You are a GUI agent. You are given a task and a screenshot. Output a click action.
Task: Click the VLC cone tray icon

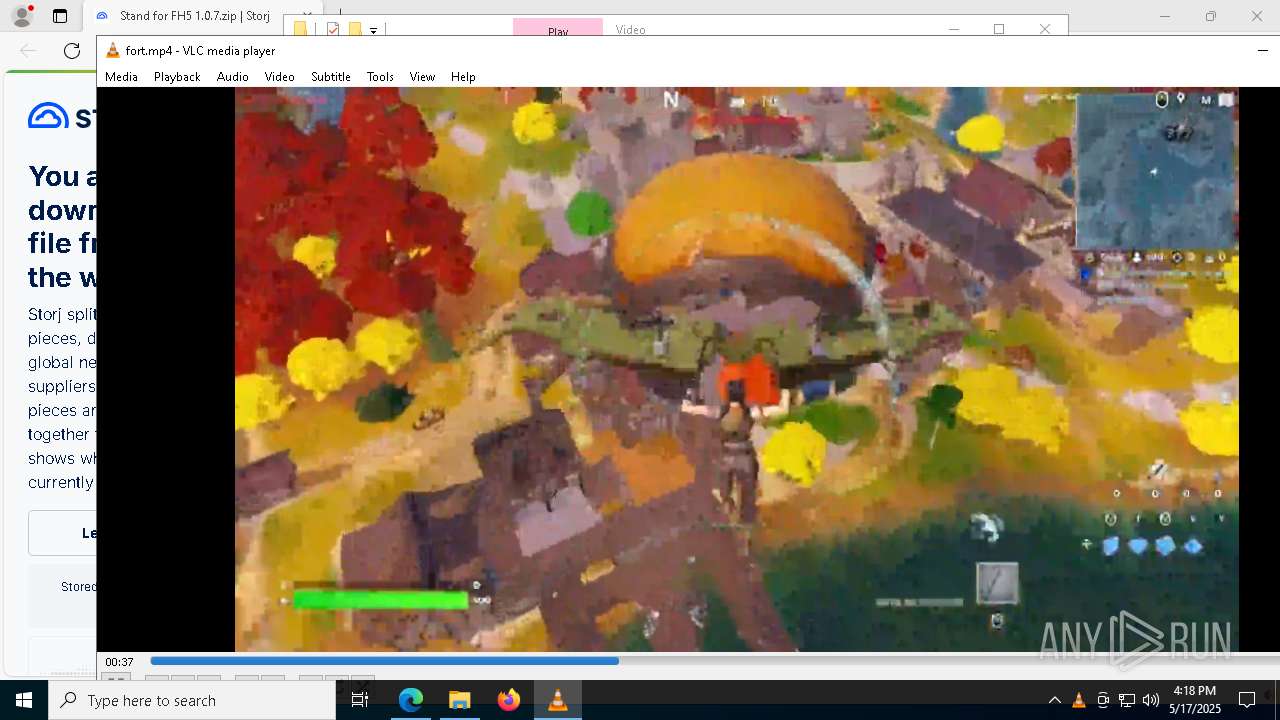pyautogui.click(x=1078, y=700)
